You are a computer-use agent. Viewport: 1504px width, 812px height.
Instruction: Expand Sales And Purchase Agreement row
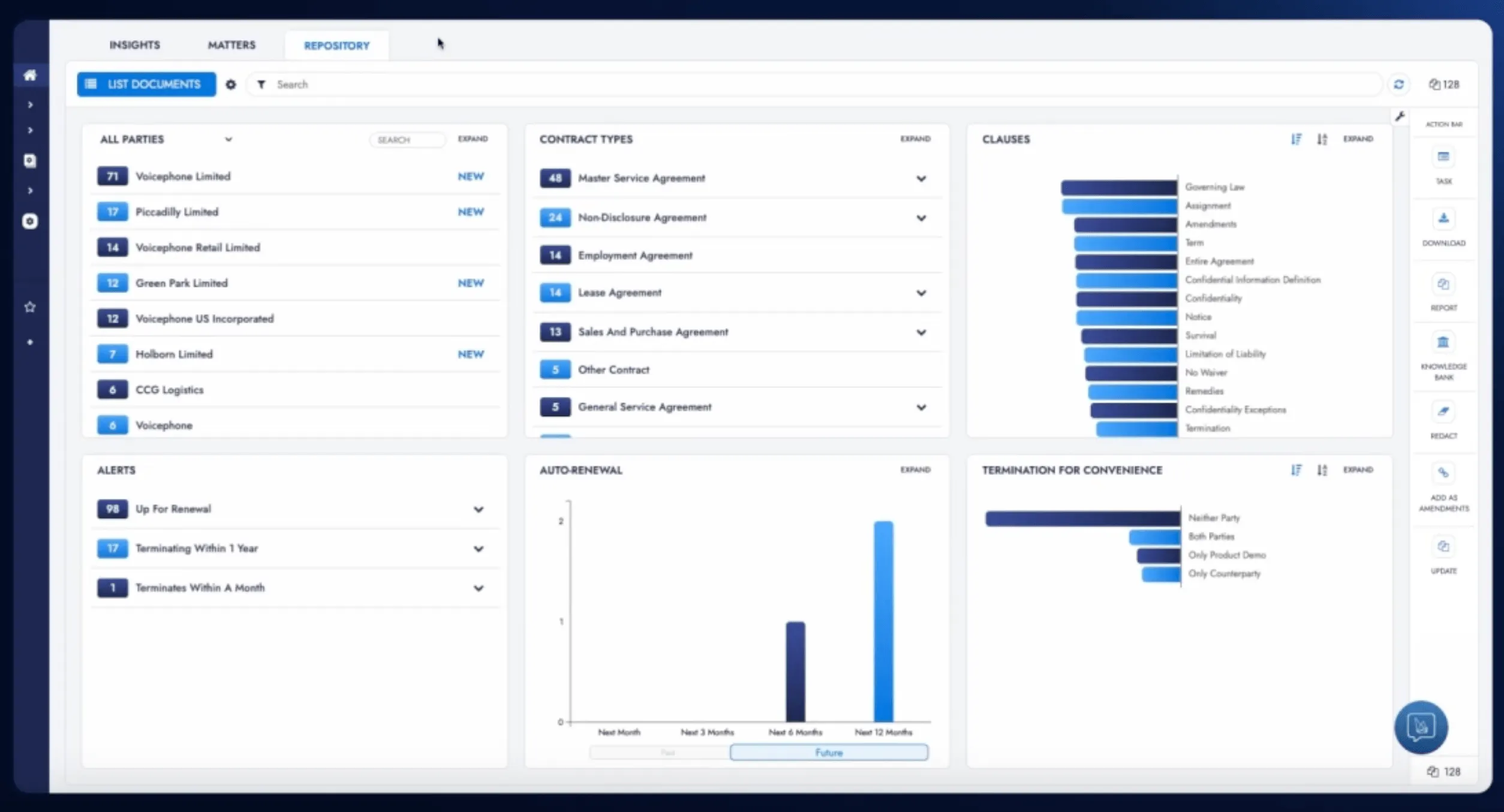pos(921,333)
